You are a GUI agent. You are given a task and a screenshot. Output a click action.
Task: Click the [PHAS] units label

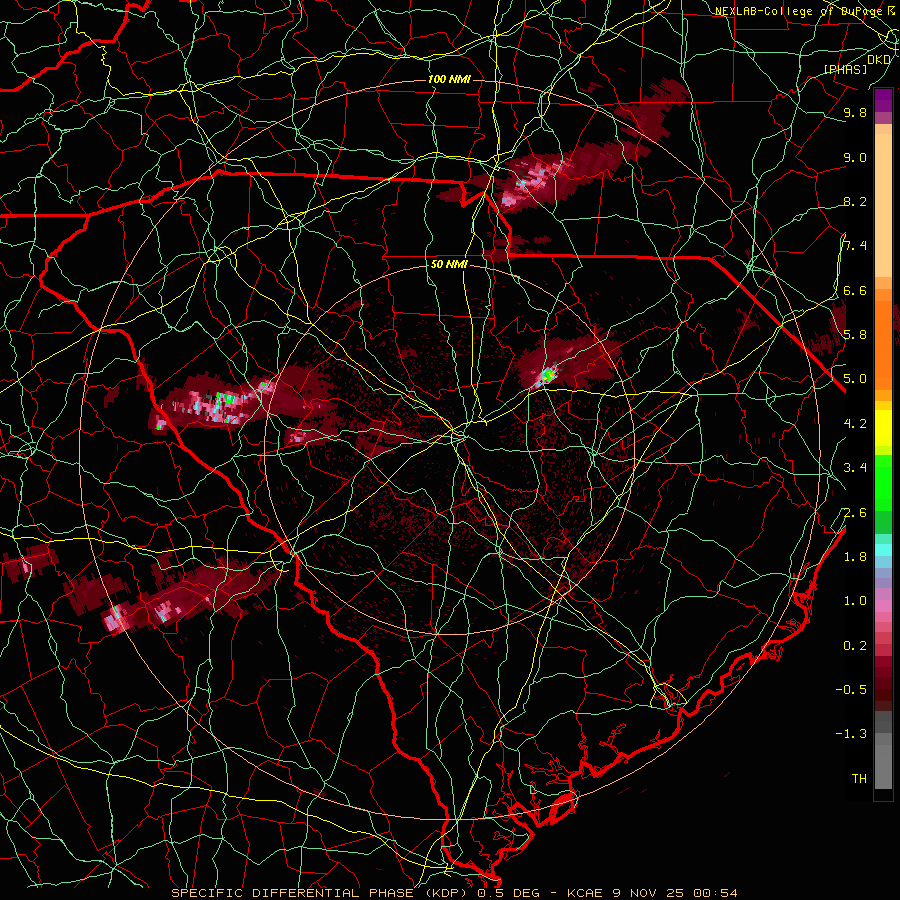(845, 69)
